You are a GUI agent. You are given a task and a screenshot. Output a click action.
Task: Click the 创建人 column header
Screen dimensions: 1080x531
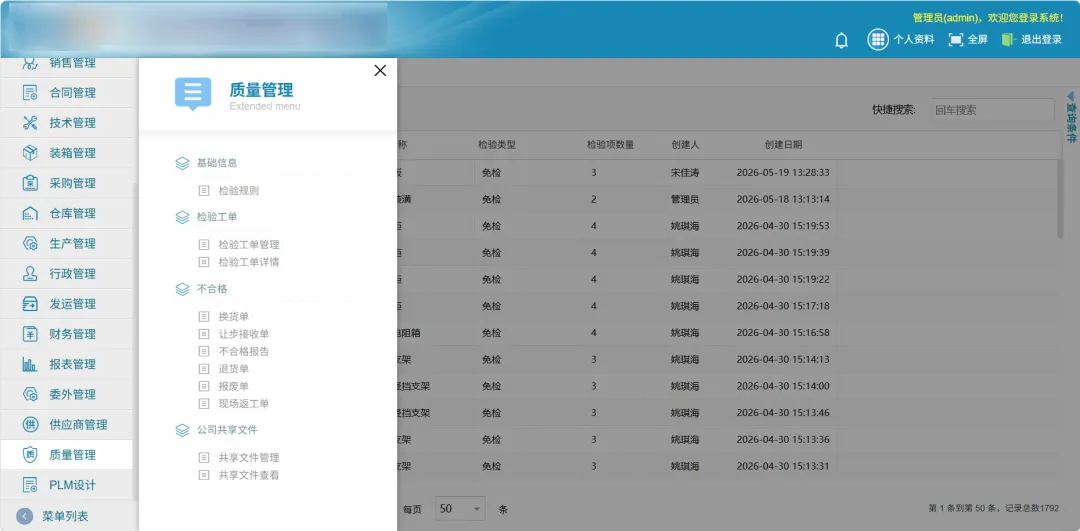[x=685, y=145]
